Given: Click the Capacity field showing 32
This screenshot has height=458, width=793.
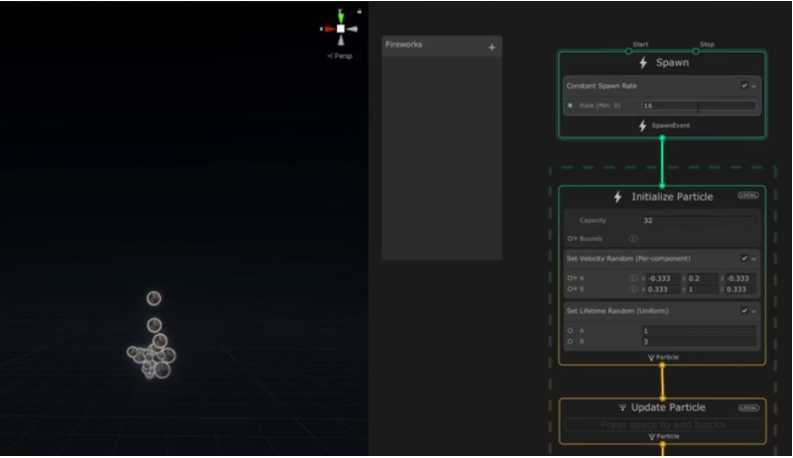Looking at the screenshot, I should 698,220.
